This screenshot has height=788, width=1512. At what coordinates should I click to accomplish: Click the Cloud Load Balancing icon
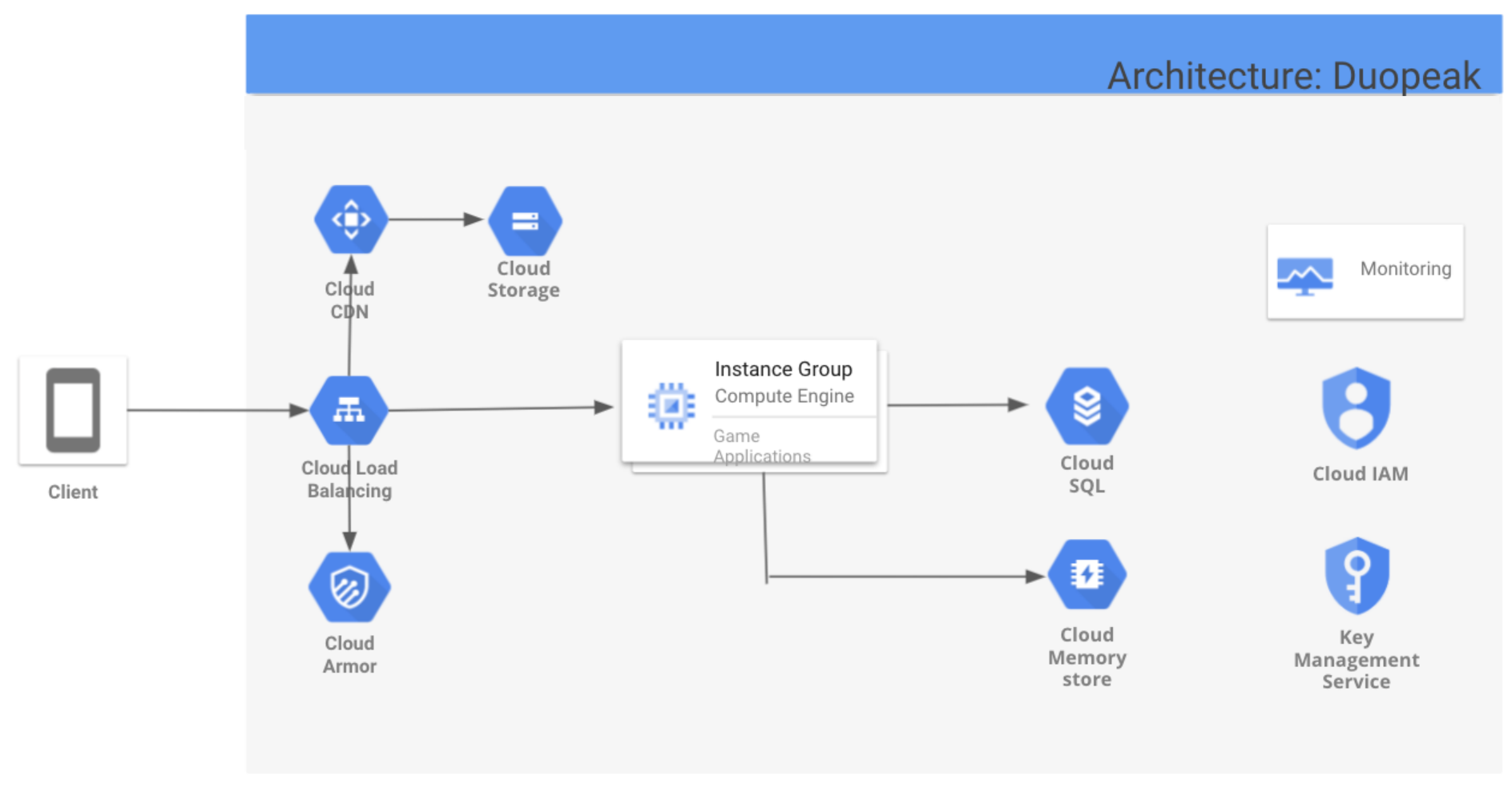349,411
